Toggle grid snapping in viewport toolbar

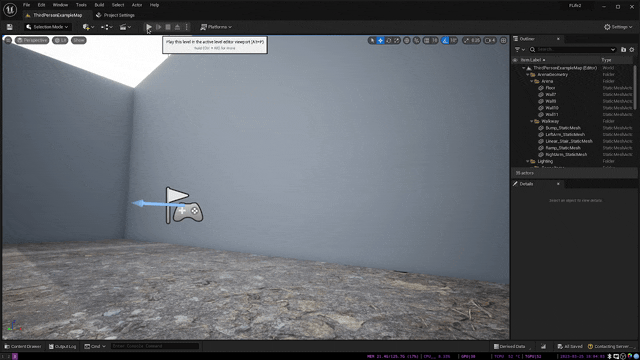[x=427, y=40]
